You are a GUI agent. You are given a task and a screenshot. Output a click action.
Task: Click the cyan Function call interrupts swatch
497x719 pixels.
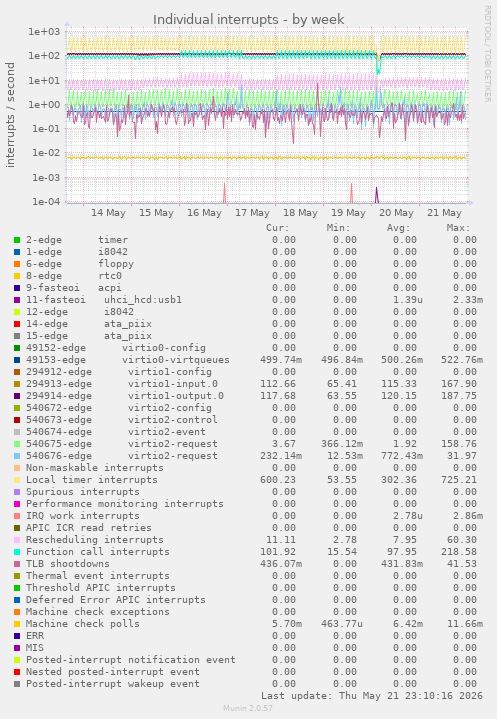pos(17,552)
